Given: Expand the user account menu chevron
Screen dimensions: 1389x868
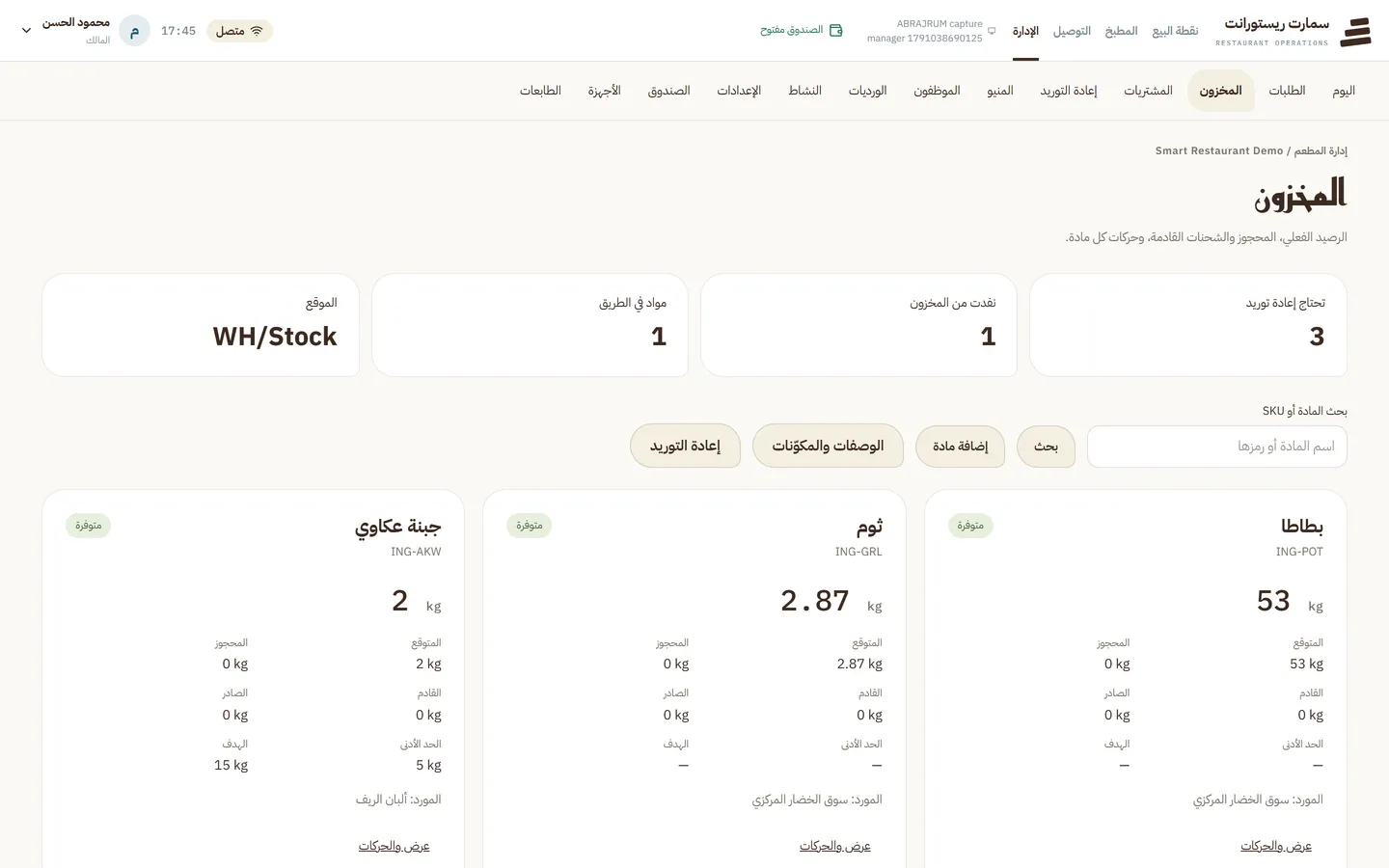Looking at the screenshot, I should 27,31.
